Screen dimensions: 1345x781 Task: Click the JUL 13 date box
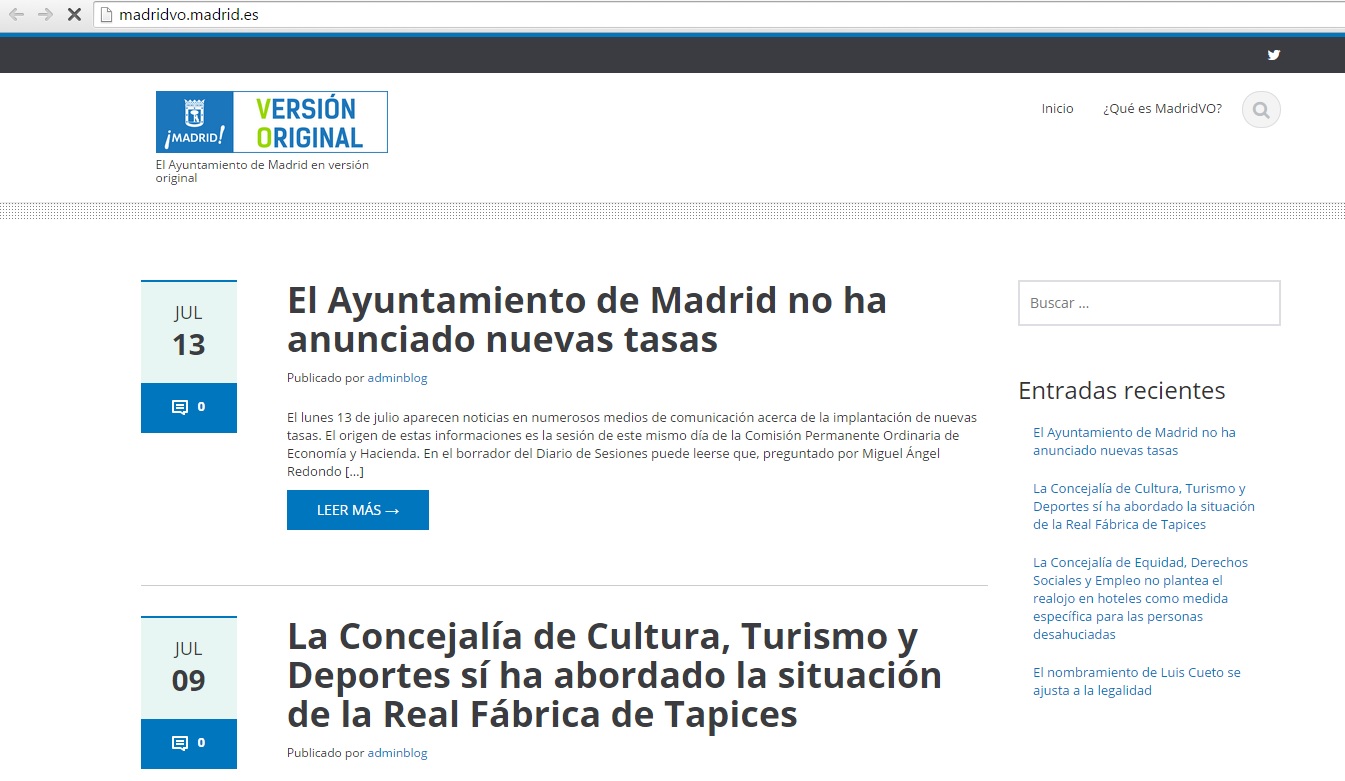[189, 332]
